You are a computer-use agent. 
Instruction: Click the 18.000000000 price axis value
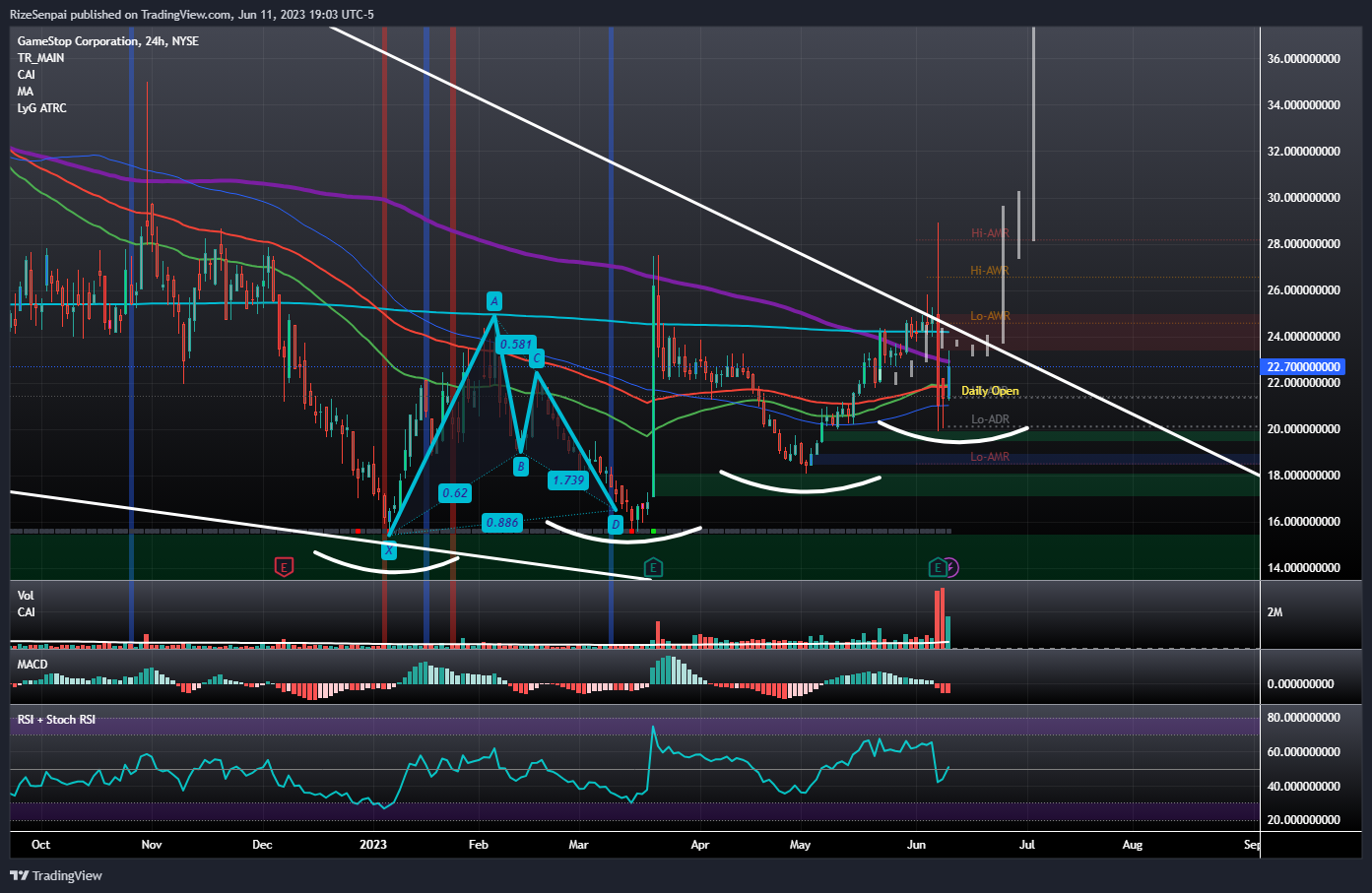click(1303, 476)
